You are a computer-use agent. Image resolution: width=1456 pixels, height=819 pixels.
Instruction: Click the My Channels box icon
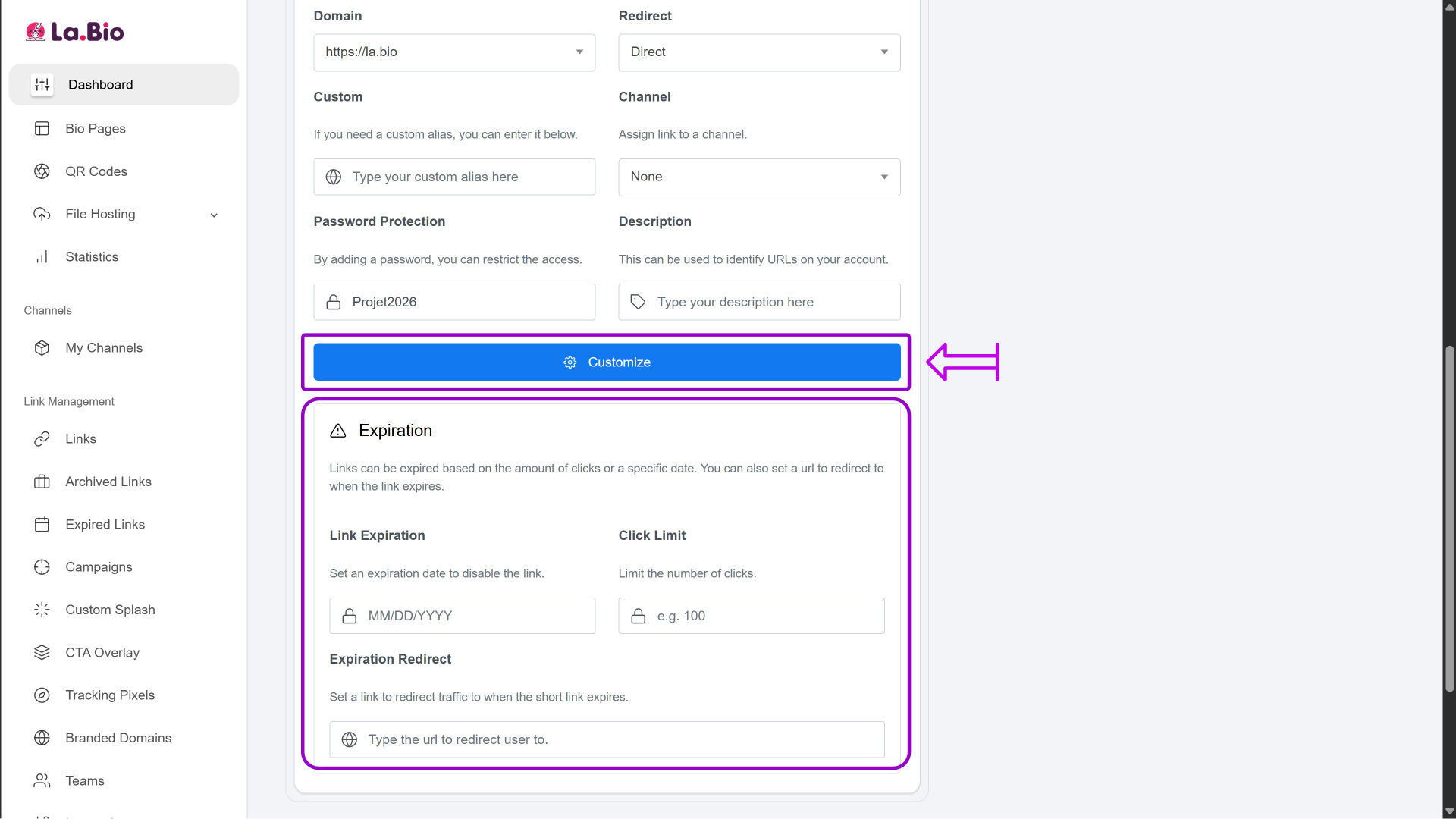coord(42,348)
